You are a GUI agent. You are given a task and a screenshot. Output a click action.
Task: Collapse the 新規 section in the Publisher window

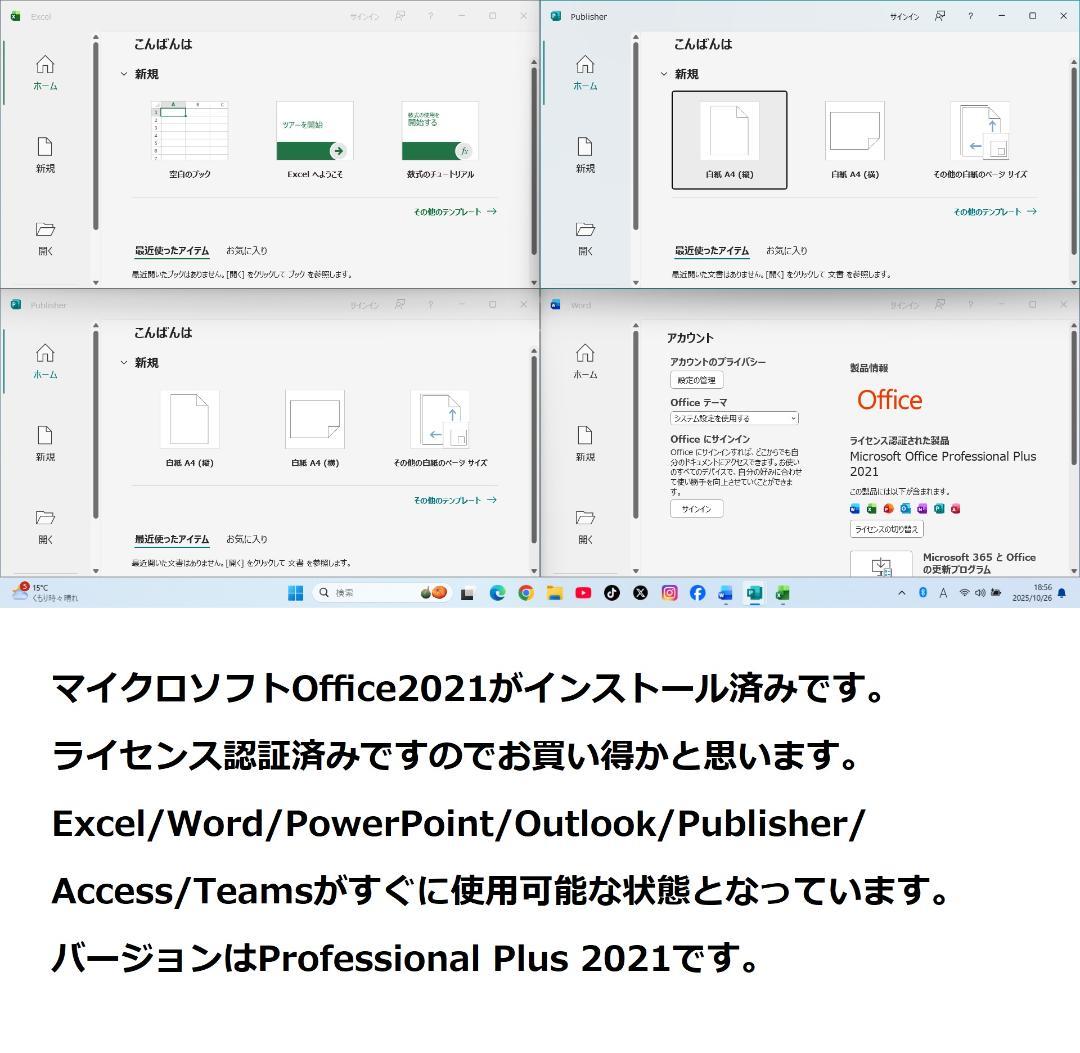(664, 74)
